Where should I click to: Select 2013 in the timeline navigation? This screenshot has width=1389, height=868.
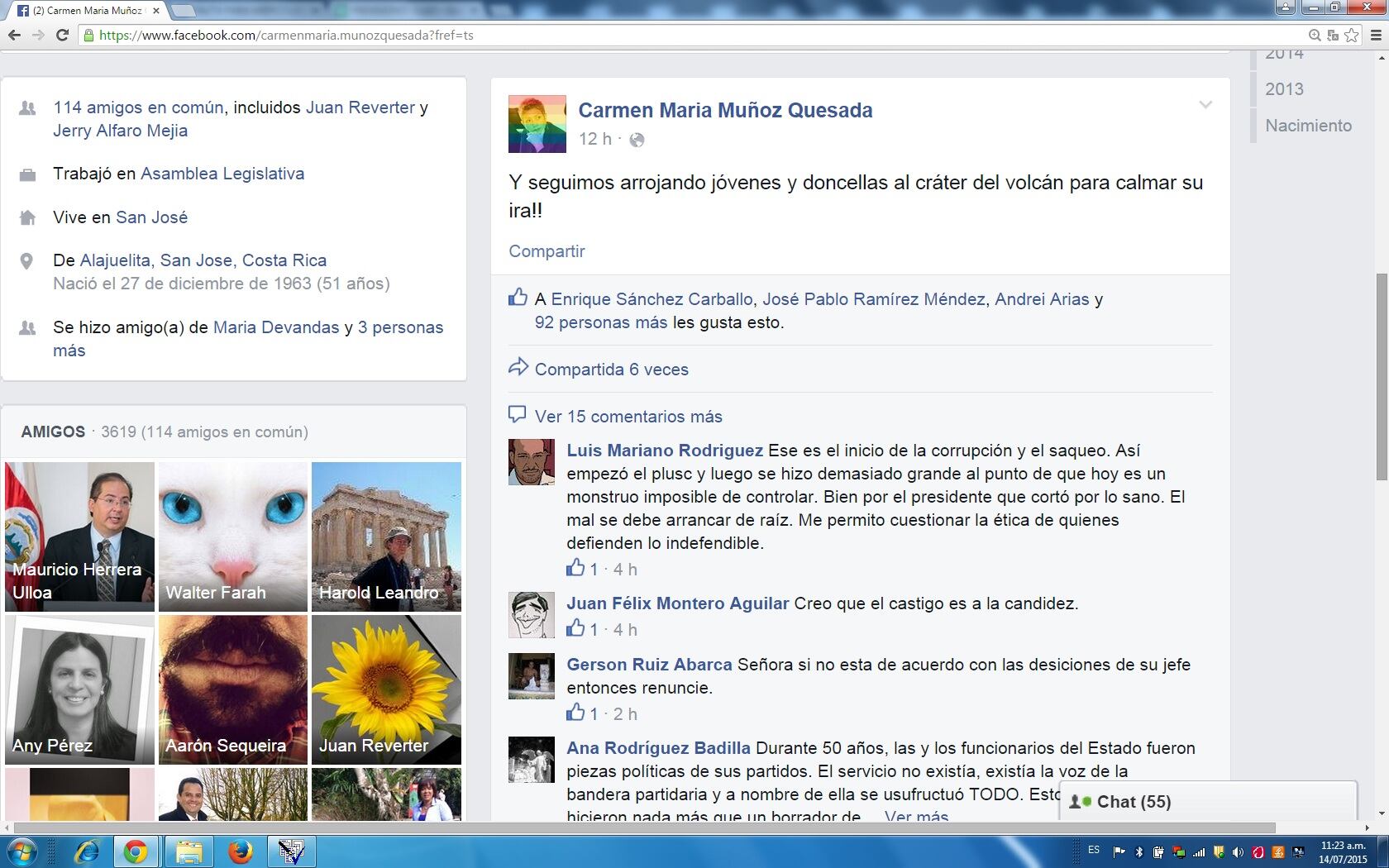(x=1284, y=89)
